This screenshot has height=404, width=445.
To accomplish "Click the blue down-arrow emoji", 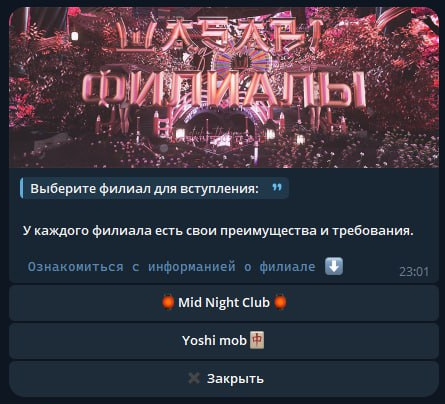I will [x=334, y=266].
